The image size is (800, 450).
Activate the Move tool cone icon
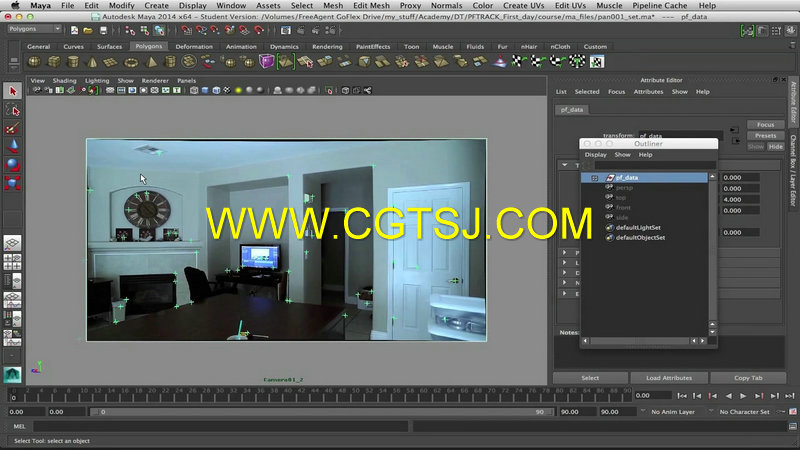click(13, 147)
